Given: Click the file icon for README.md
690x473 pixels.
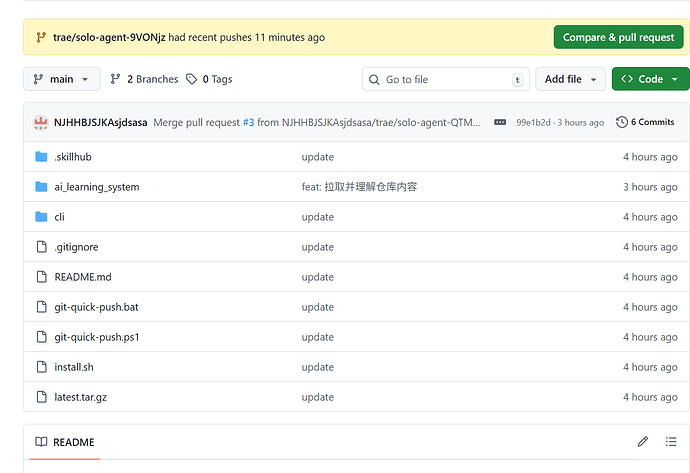Looking at the screenshot, I should click(41, 277).
